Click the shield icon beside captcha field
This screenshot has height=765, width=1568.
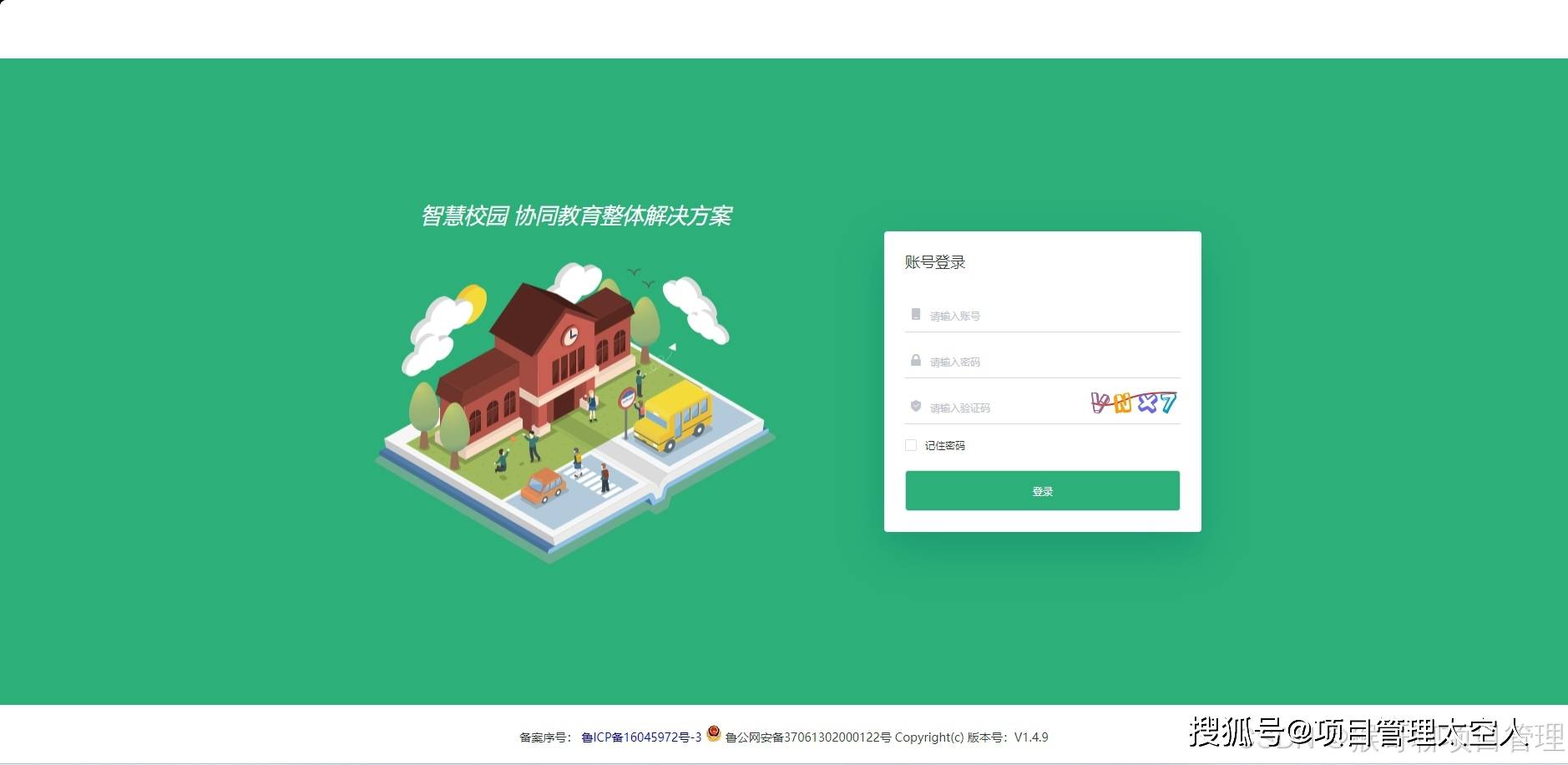(x=916, y=407)
